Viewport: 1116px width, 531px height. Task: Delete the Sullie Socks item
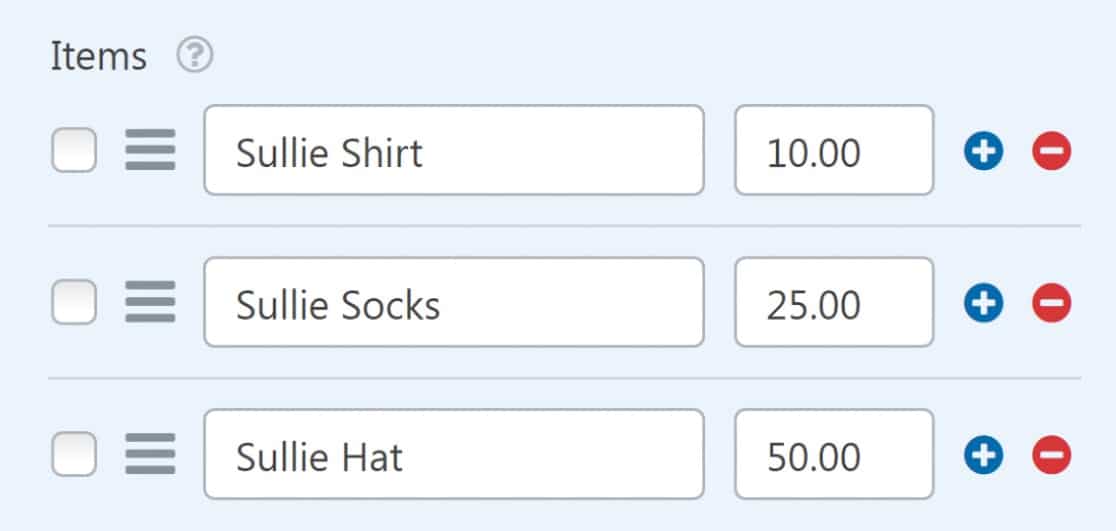[x=1052, y=304]
